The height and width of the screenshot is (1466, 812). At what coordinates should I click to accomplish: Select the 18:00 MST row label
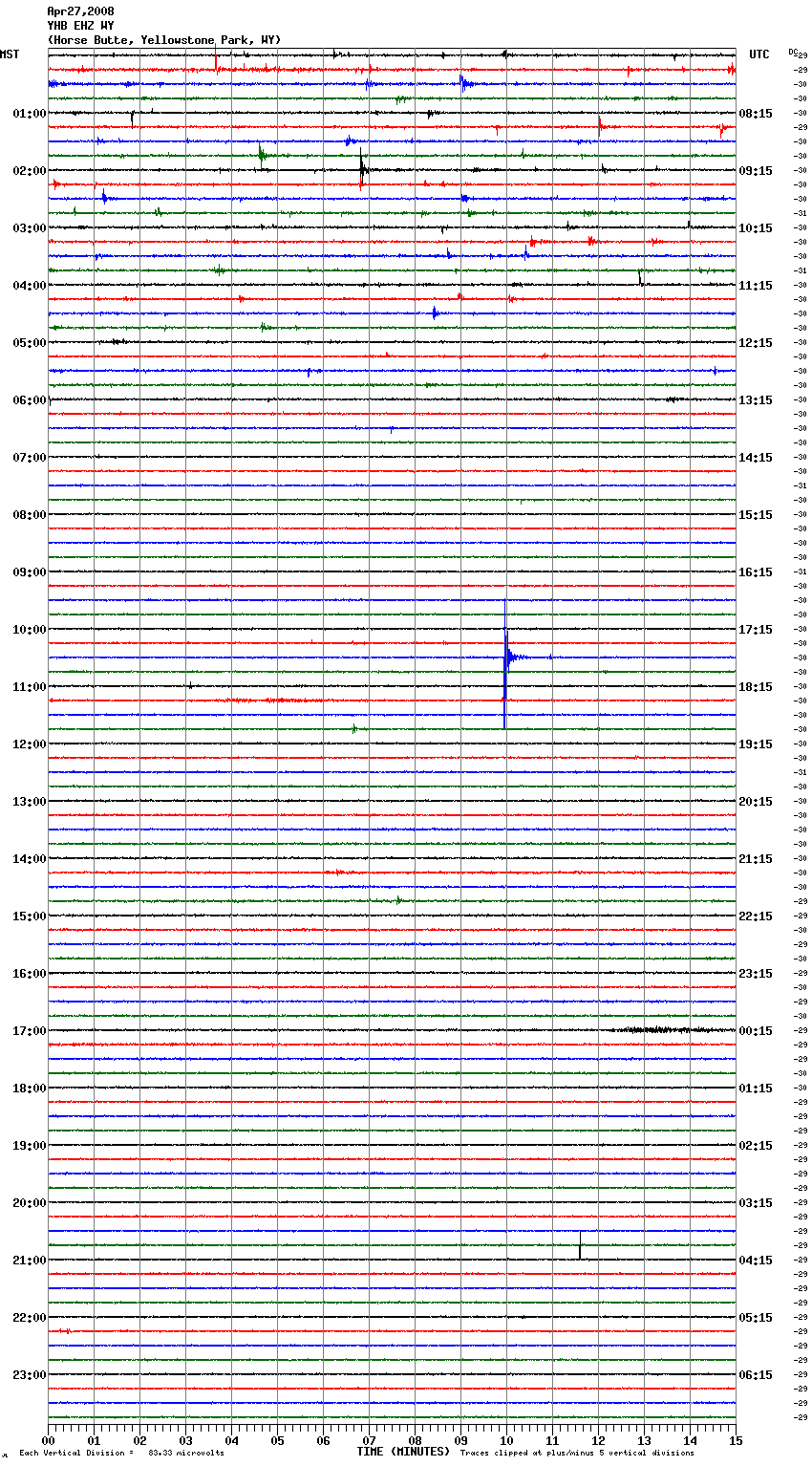point(30,1089)
